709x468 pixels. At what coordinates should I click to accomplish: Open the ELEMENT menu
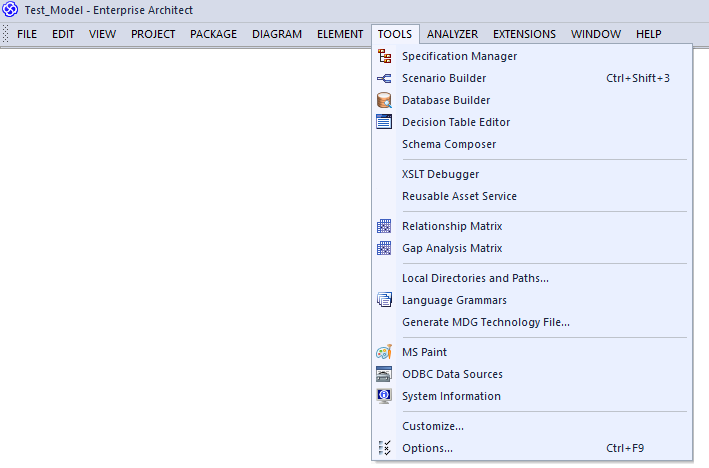(x=340, y=34)
